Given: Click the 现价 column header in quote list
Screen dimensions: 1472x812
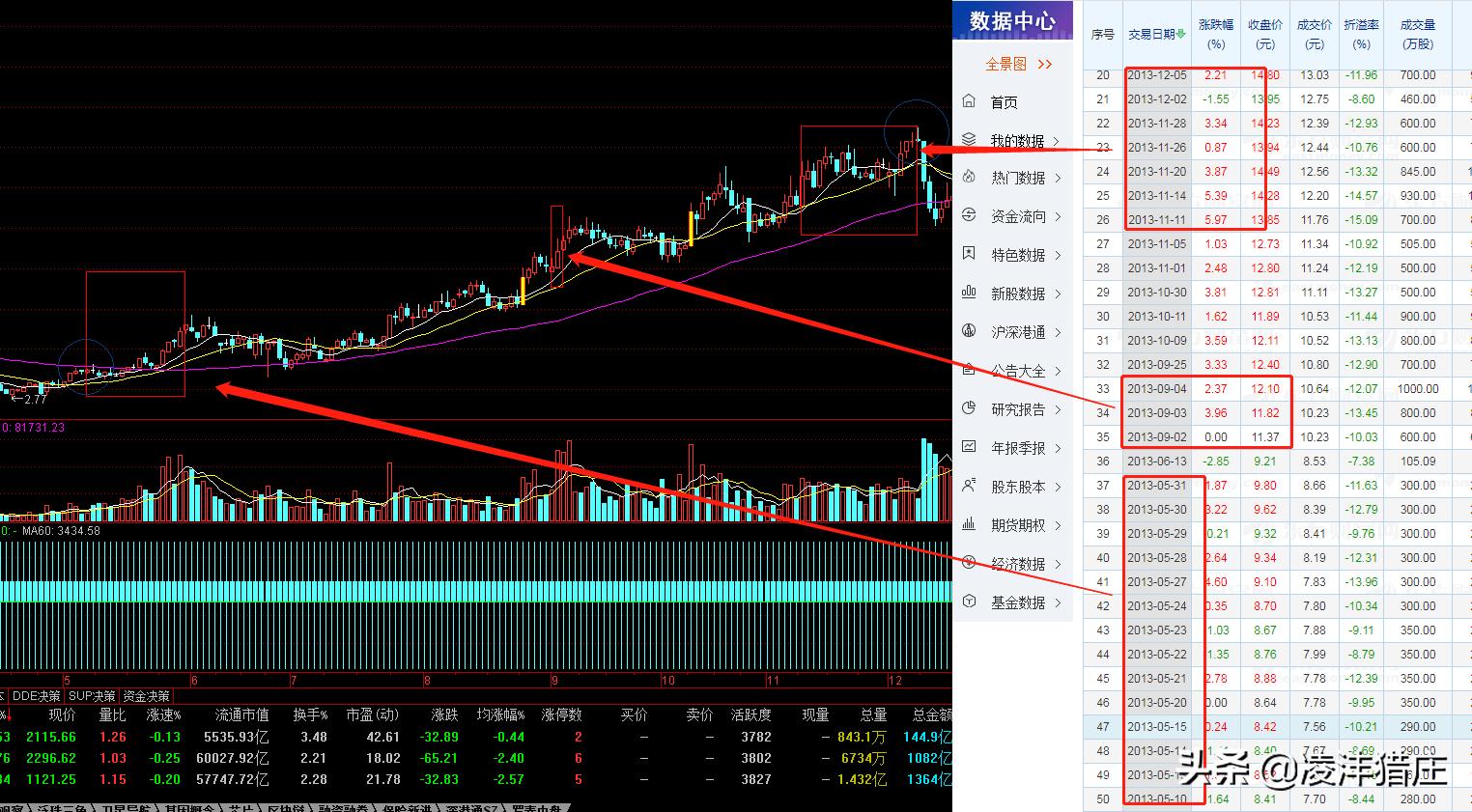Looking at the screenshot, I should [x=62, y=715].
